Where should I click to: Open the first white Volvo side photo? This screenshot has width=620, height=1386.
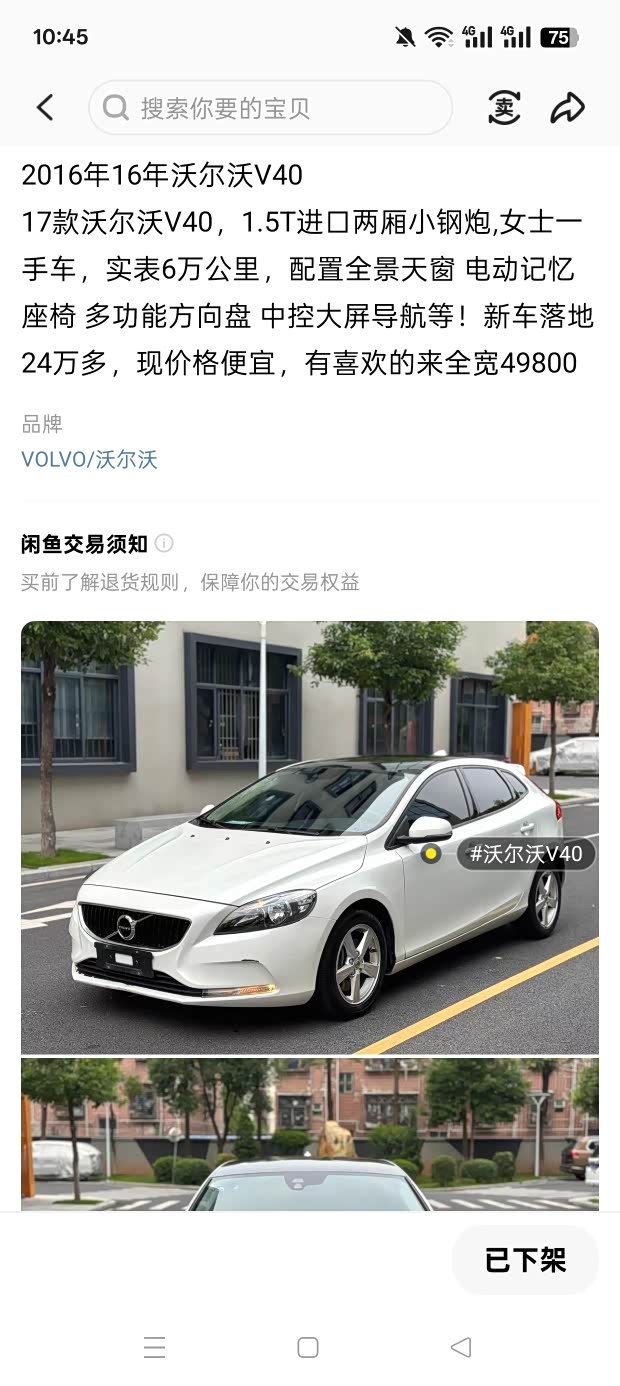click(x=310, y=838)
